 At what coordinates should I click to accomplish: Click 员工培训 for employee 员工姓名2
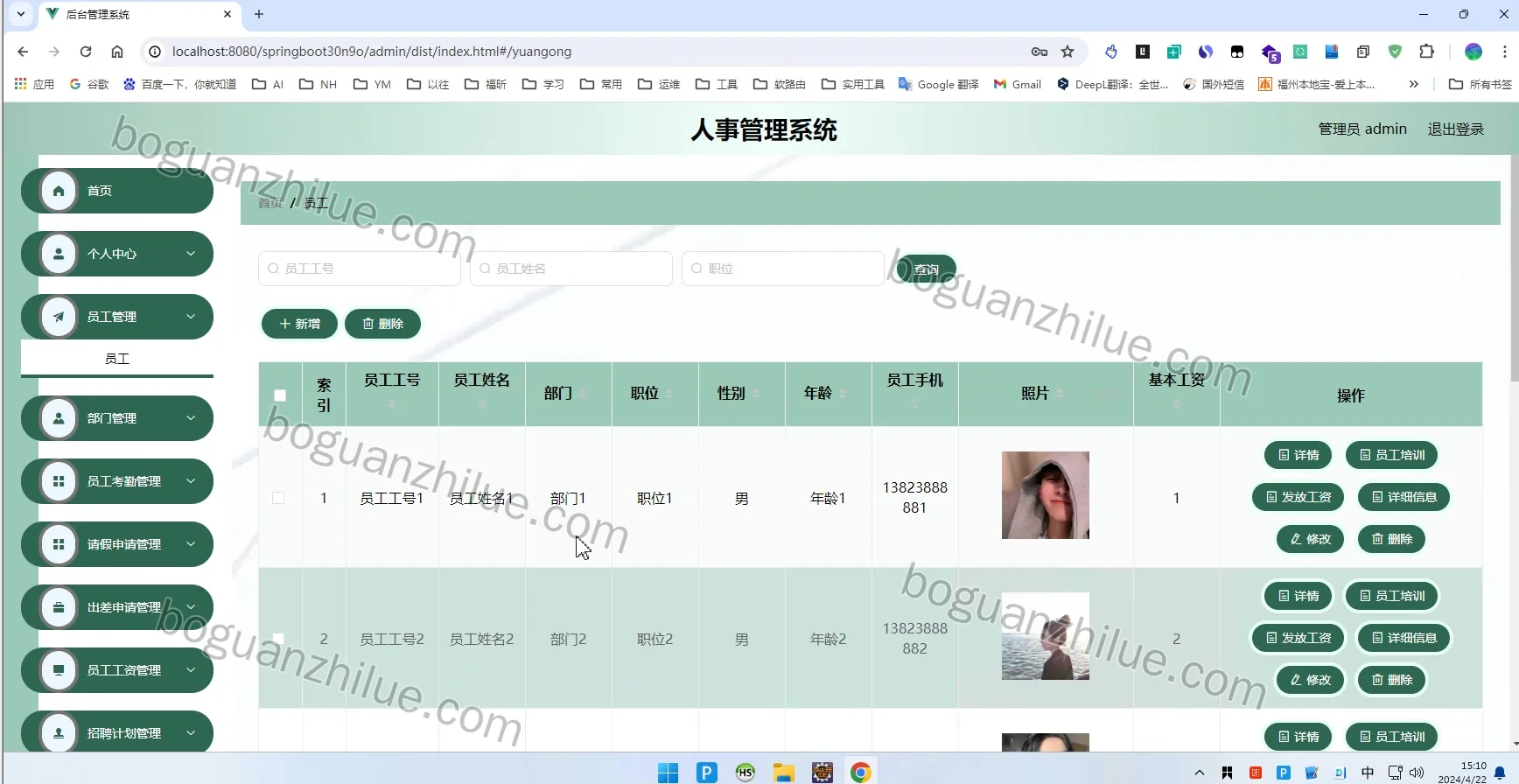click(x=1392, y=596)
